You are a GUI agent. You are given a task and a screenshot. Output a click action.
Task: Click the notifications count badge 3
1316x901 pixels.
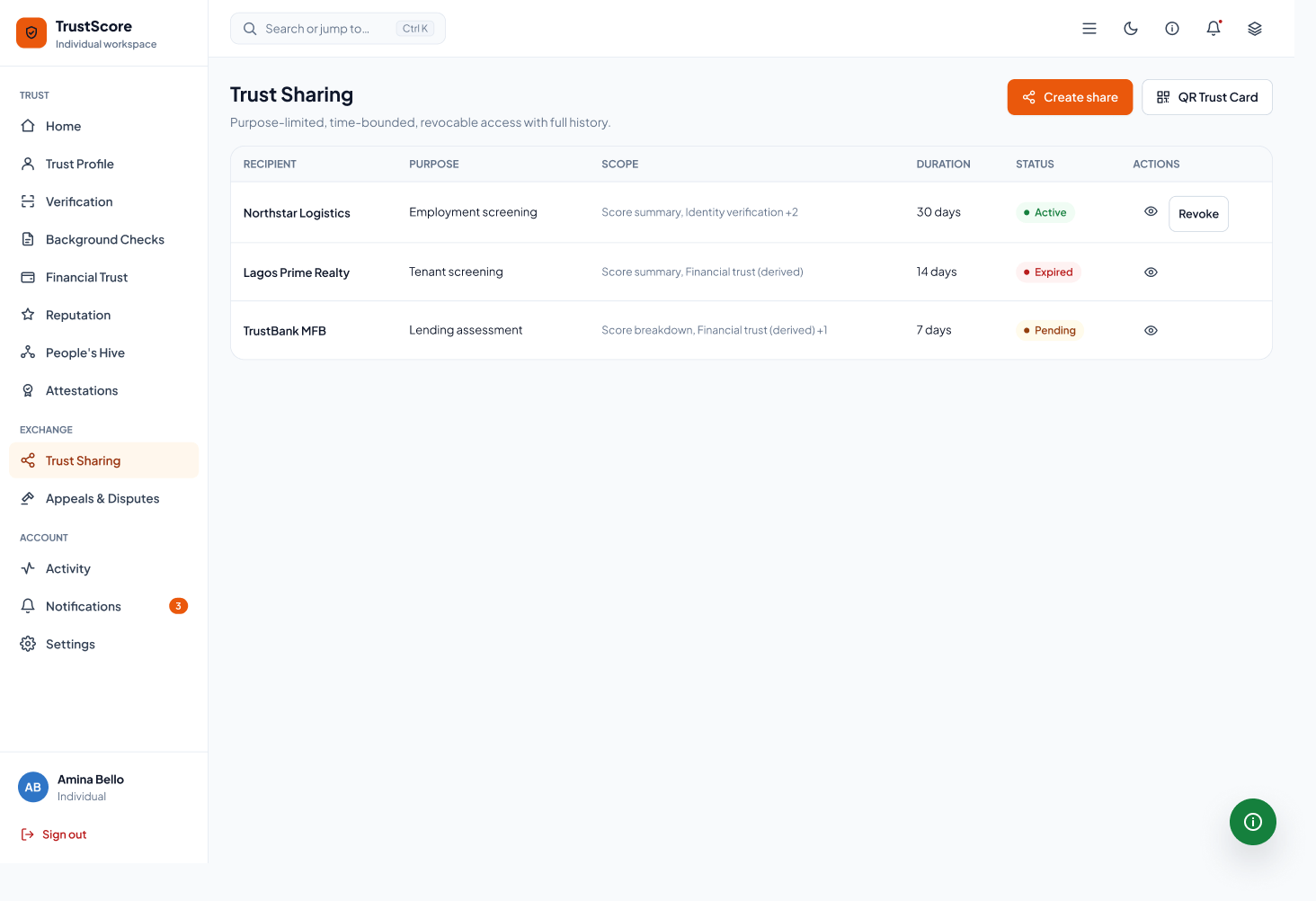click(x=178, y=606)
